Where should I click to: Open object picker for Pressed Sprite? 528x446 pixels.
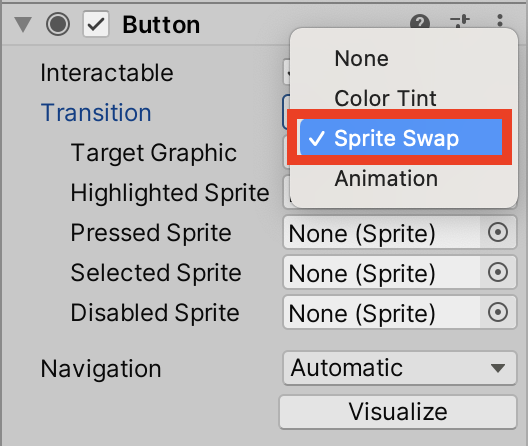pyautogui.click(x=498, y=232)
